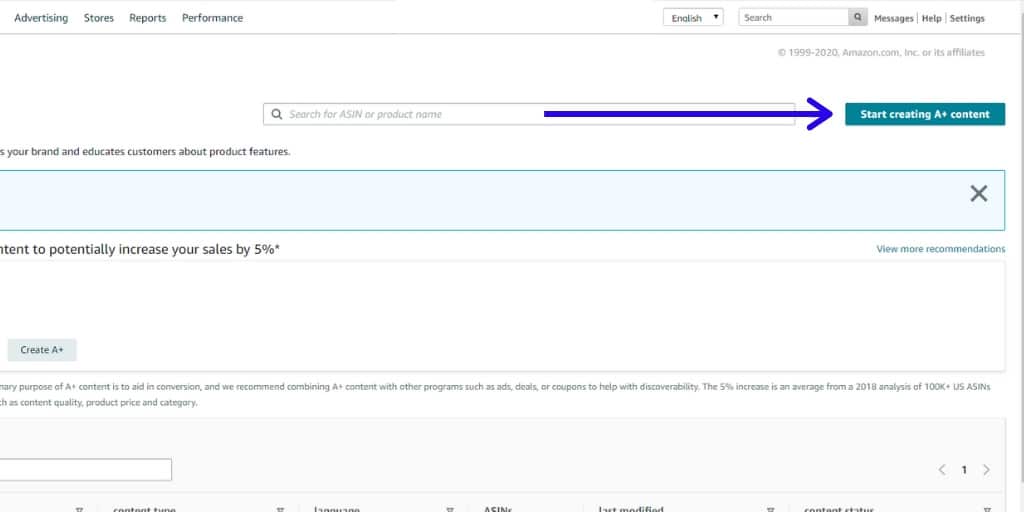Screen dimensions: 1024x512
Task: Focus the filter box above the content table
Action: pos(86,470)
